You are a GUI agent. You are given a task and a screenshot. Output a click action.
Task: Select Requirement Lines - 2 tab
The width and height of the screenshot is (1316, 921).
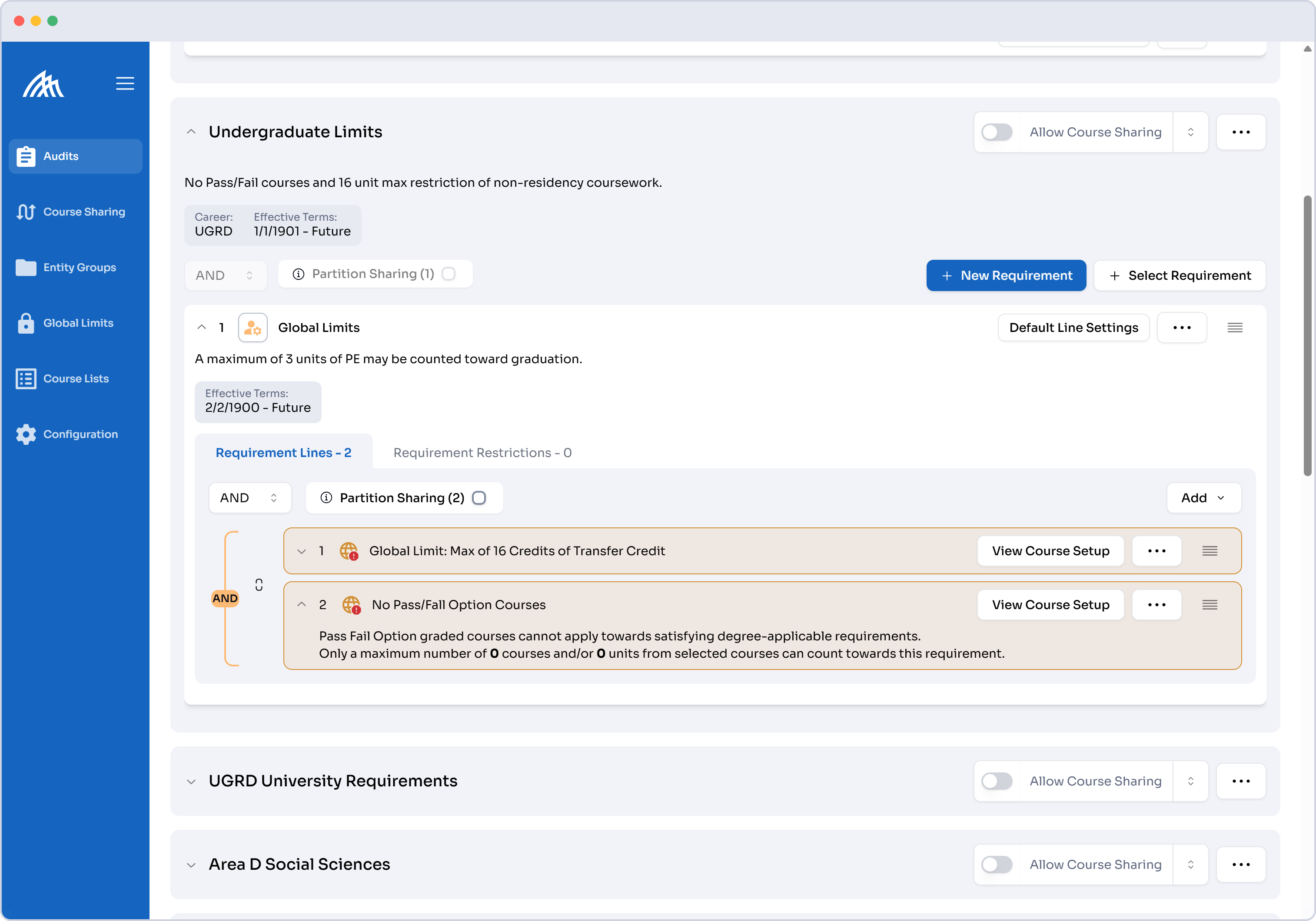pos(283,453)
